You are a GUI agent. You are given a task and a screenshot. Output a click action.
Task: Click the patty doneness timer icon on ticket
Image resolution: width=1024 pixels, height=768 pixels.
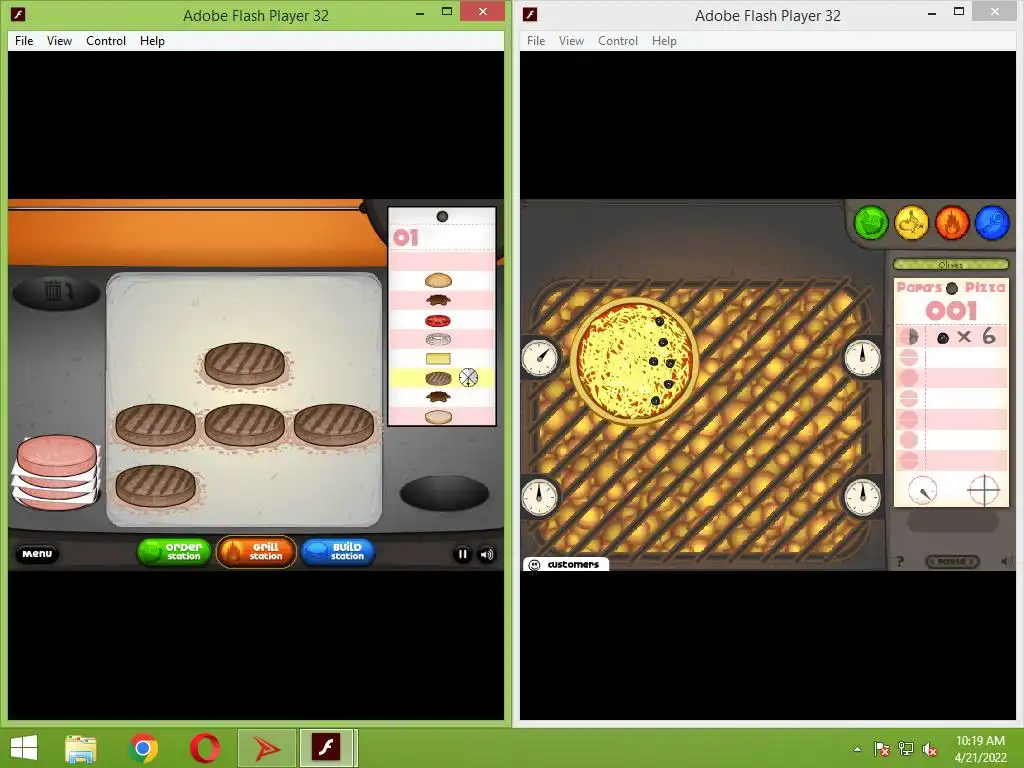pos(468,377)
